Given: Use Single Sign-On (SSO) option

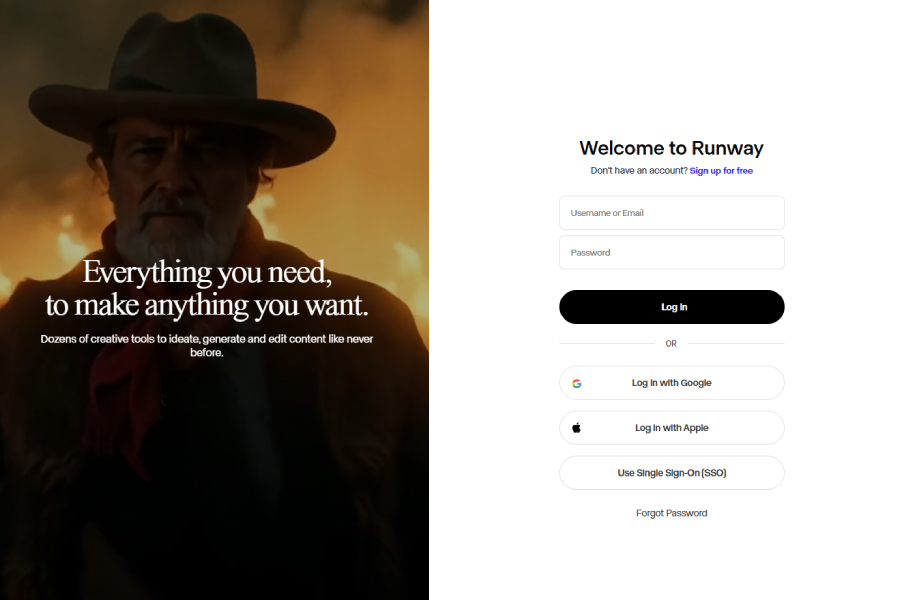Looking at the screenshot, I should coord(672,473).
